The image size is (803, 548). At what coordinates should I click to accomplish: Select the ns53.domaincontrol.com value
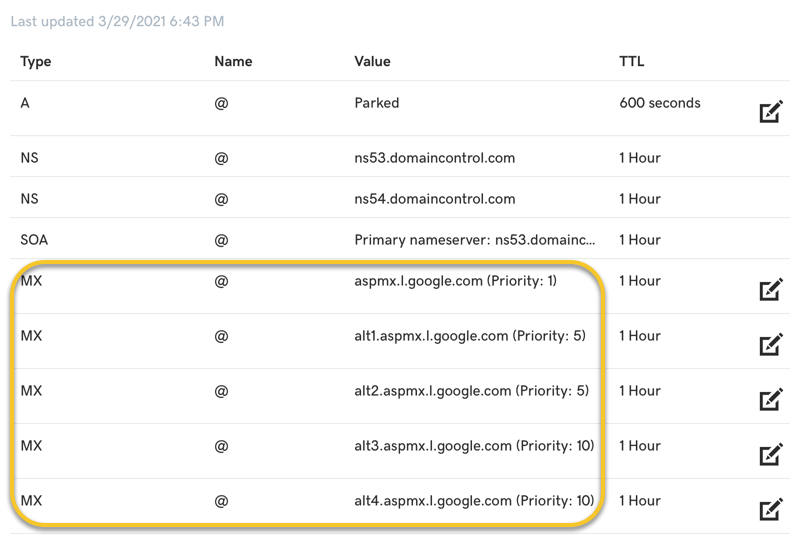(434, 157)
